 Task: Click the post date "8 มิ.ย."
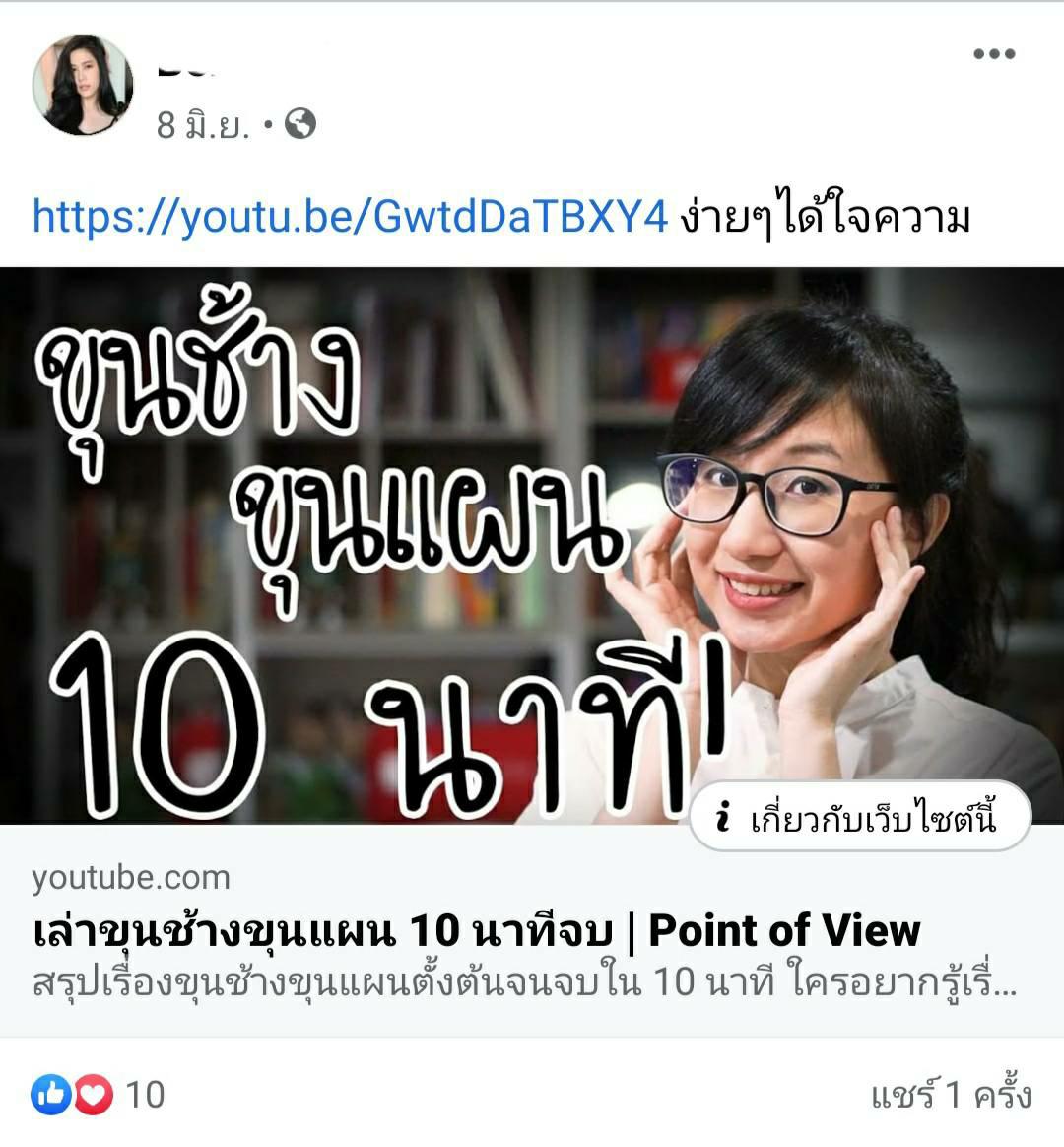[x=203, y=124]
